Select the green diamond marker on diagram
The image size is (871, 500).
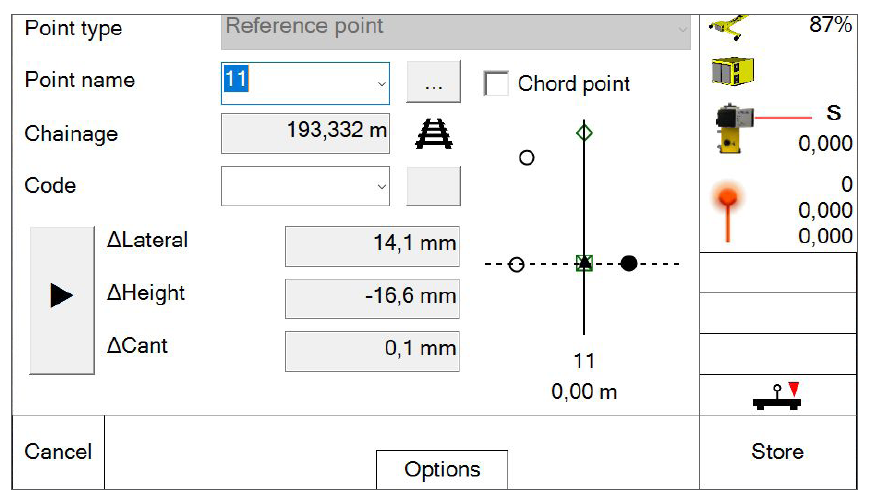pos(584,133)
